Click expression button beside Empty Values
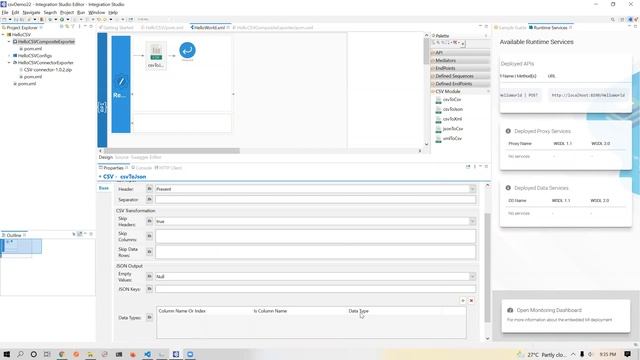Viewport: 640px width, 360px height. tap(149, 276)
